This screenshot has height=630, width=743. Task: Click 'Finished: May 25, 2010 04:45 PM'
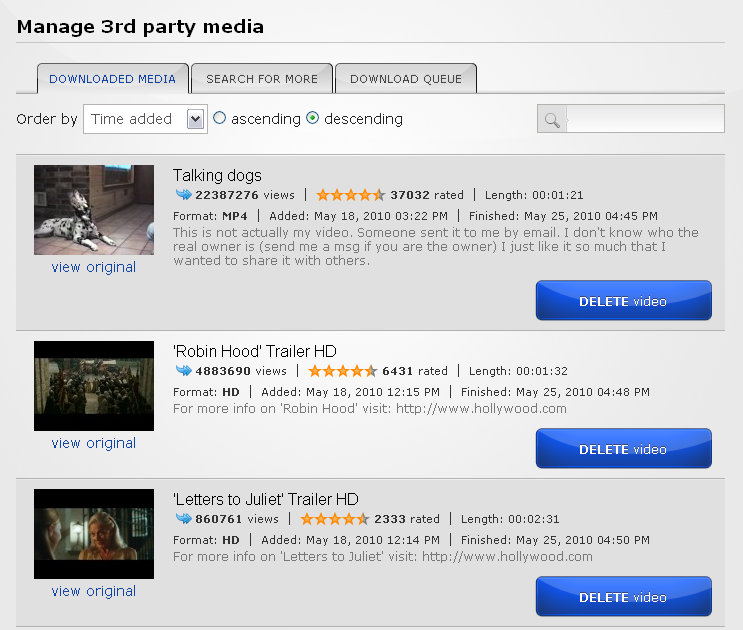point(563,216)
